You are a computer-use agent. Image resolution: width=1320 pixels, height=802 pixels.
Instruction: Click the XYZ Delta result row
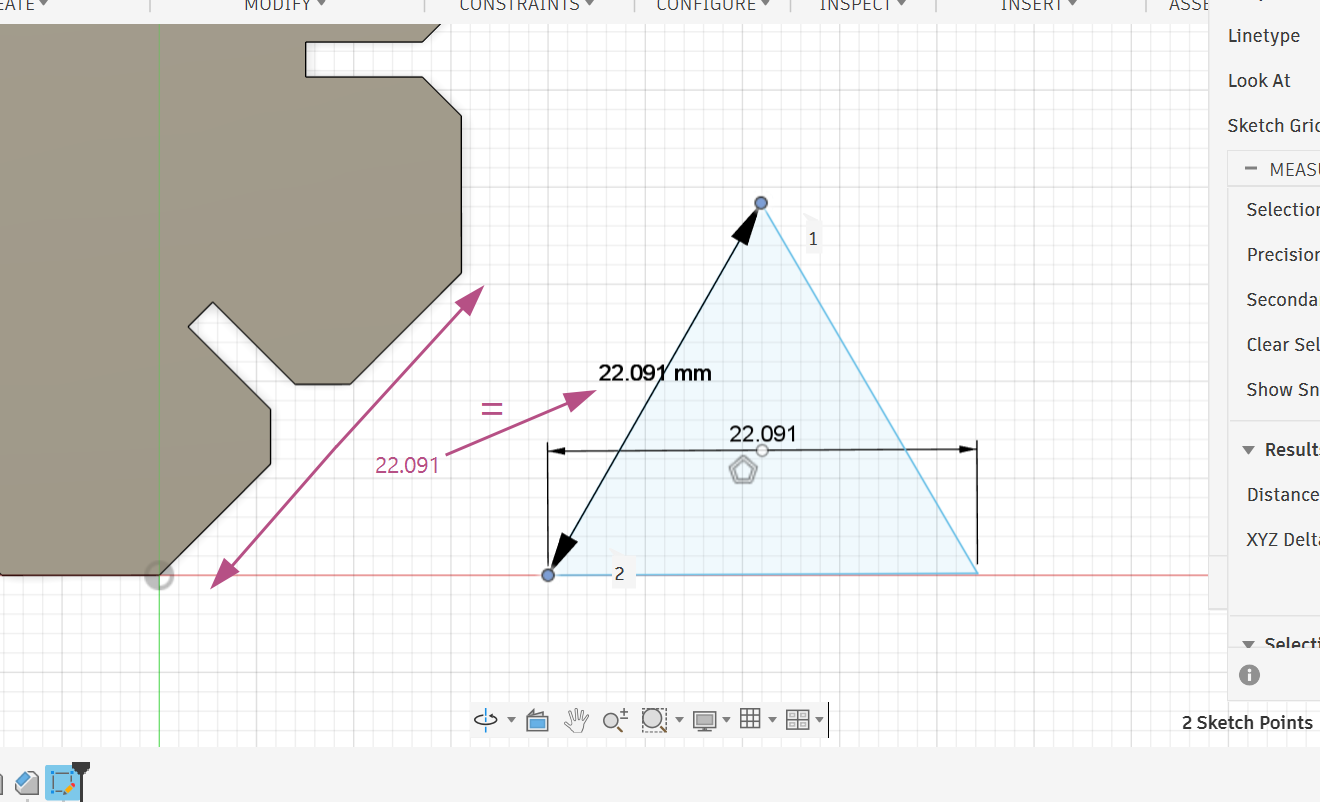(x=1283, y=540)
